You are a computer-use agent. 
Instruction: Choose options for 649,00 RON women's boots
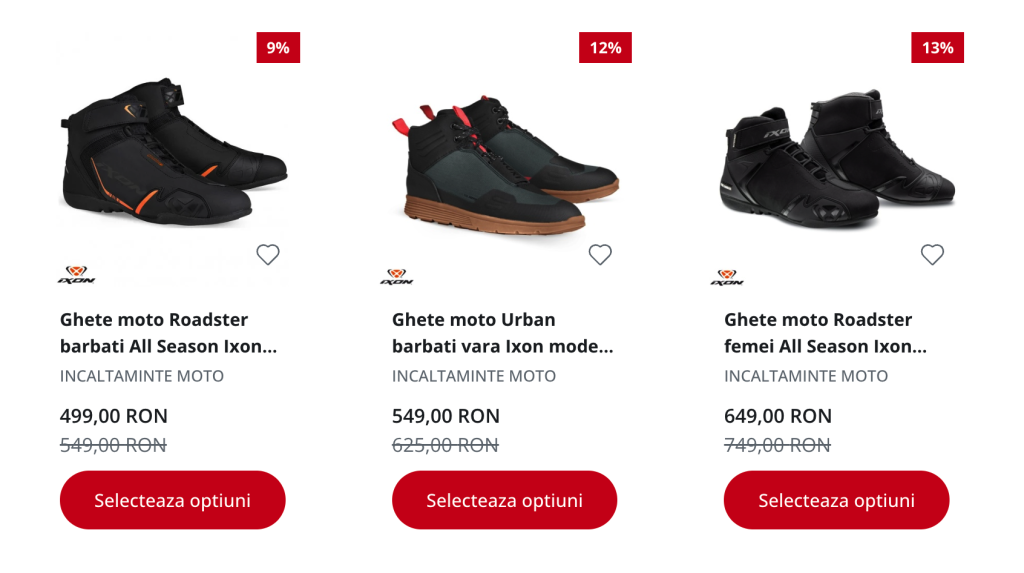tap(836, 500)
